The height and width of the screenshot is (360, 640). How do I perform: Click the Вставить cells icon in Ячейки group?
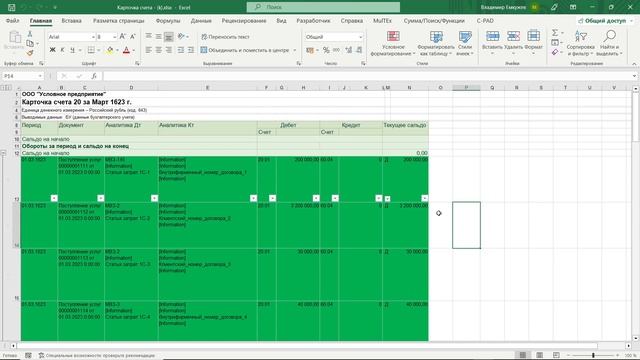coord(492,36)
